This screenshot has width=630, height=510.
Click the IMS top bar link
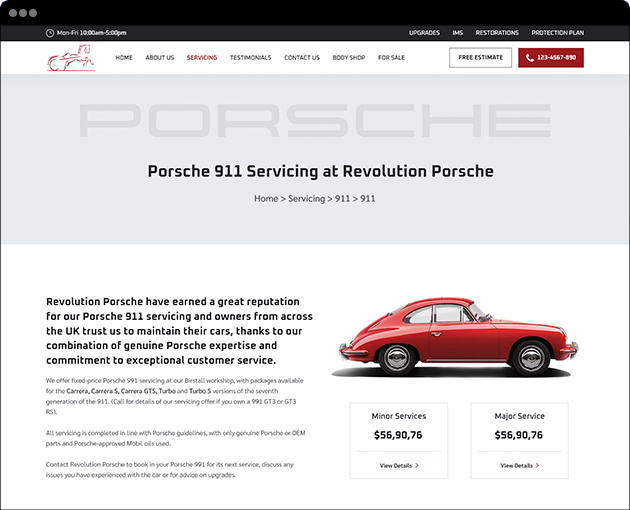click(458, 33)
